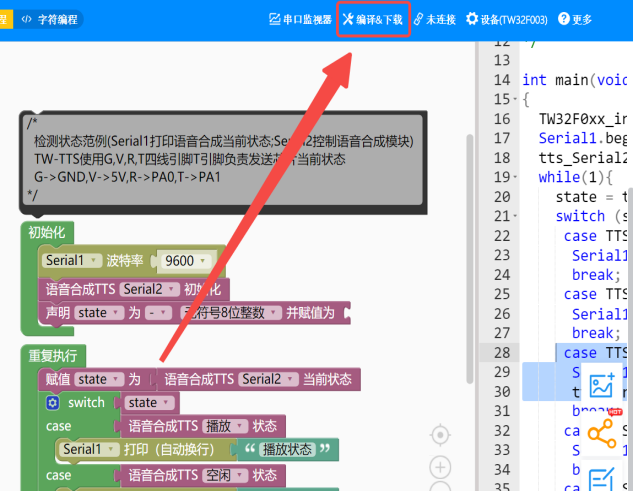Open the 更多 help menu

575,19
